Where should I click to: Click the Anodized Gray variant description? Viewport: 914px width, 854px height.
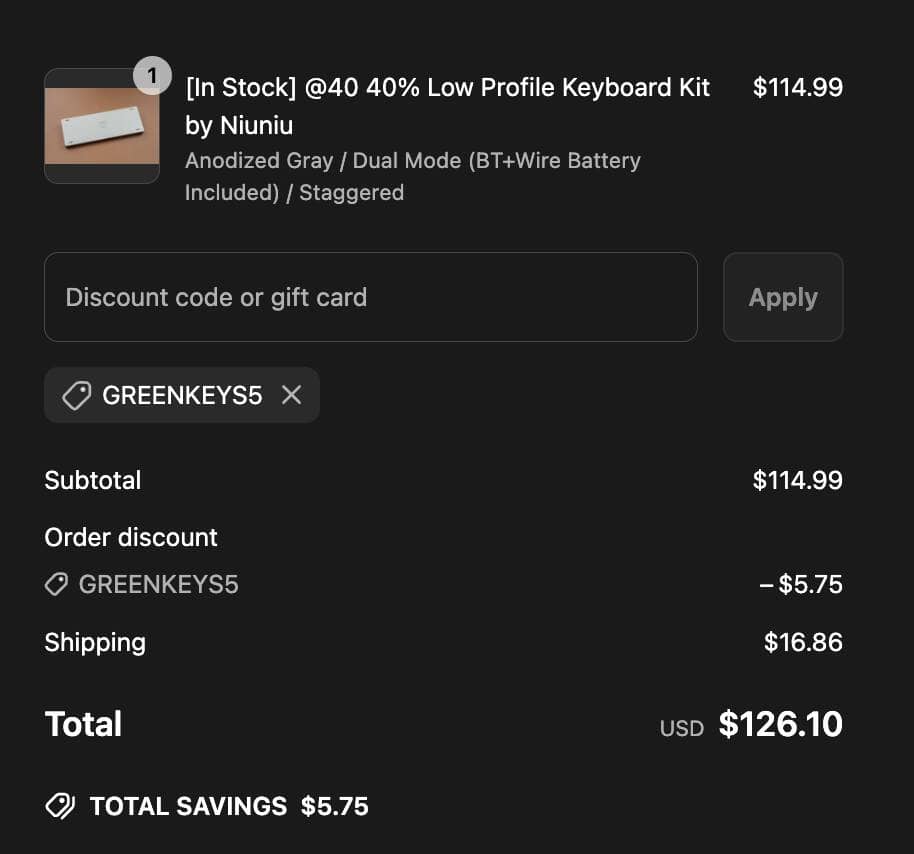[x=412, y=176]
